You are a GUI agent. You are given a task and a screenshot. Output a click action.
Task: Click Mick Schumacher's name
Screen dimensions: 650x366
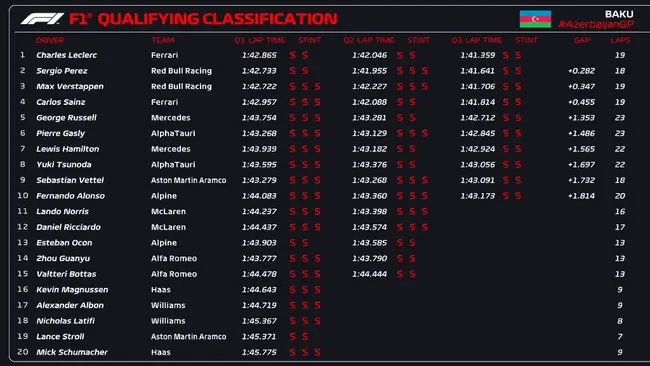pyautogui.click(x=72, y=352)
